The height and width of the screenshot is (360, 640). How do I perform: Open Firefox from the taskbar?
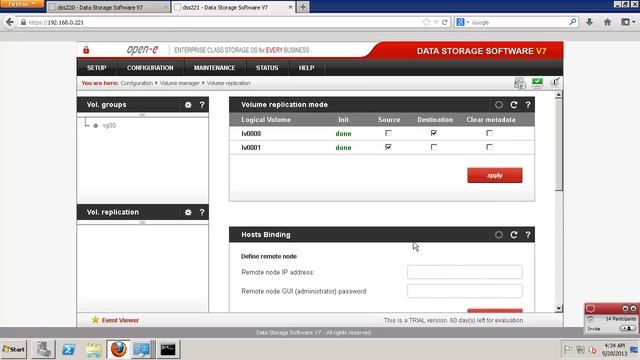118,349
